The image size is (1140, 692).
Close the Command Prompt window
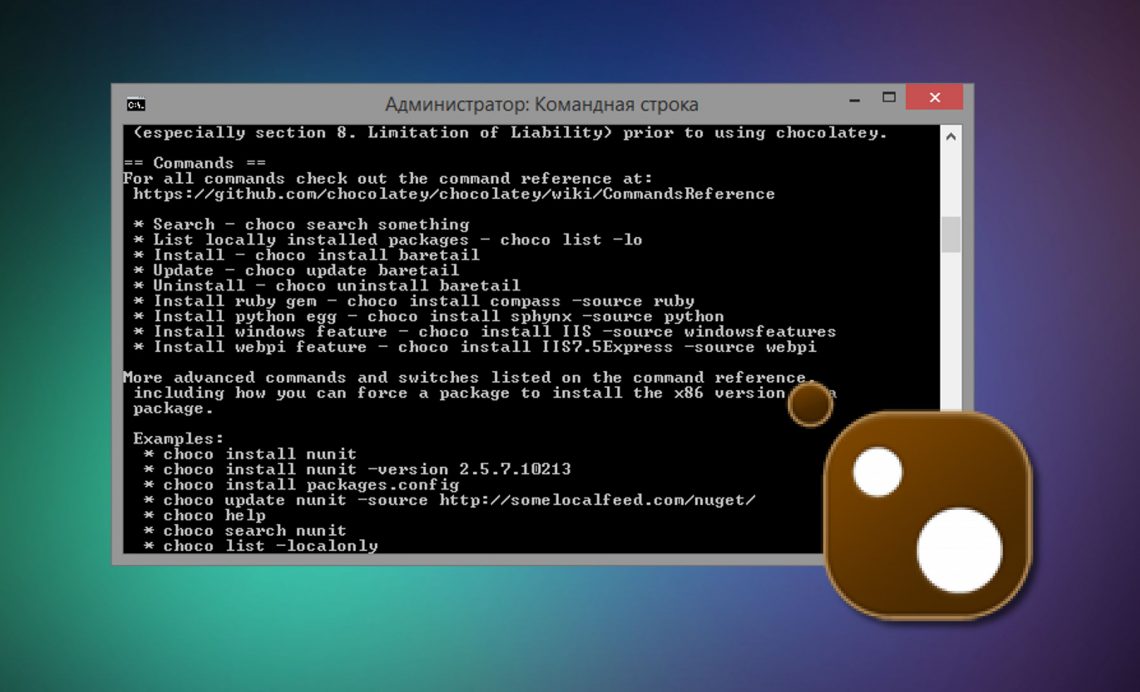click(934, 98)
